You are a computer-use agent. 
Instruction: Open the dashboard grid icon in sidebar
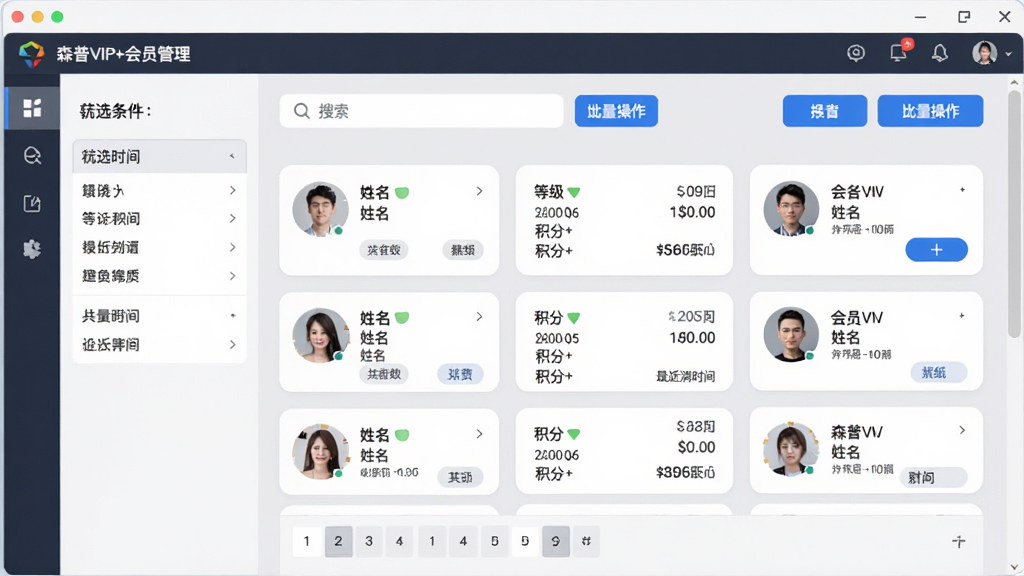(x=32, y=108)
